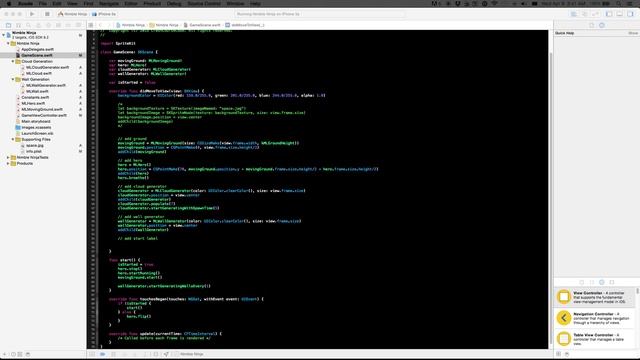
Task: Open MLCloud.swift file
Action: click(x=39, y=73)
